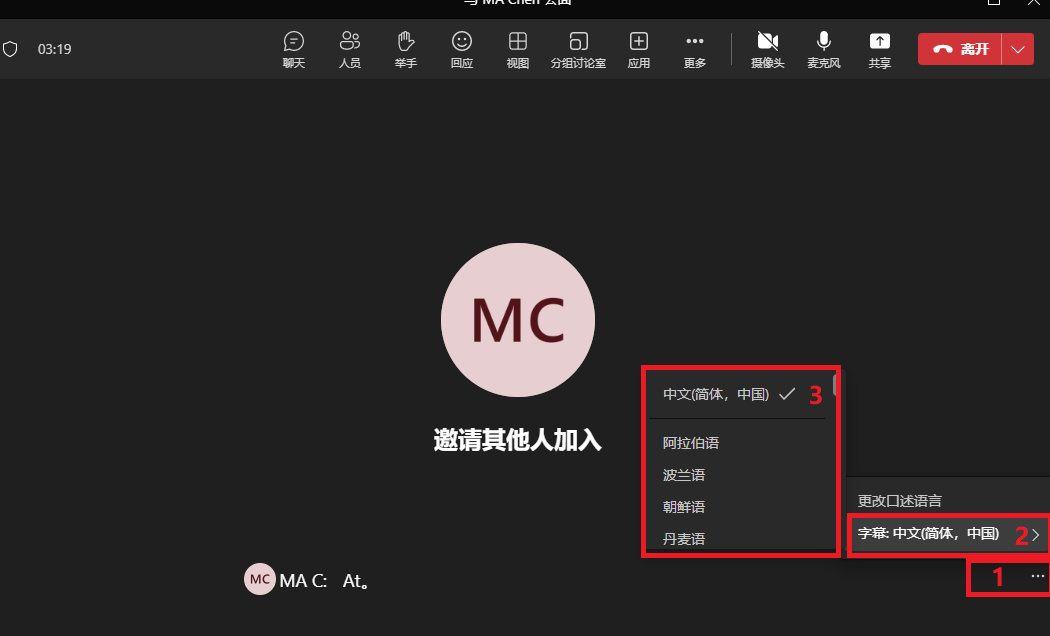Change layout via View (视图) icon
1050x636 pixels.
point(518,50)
